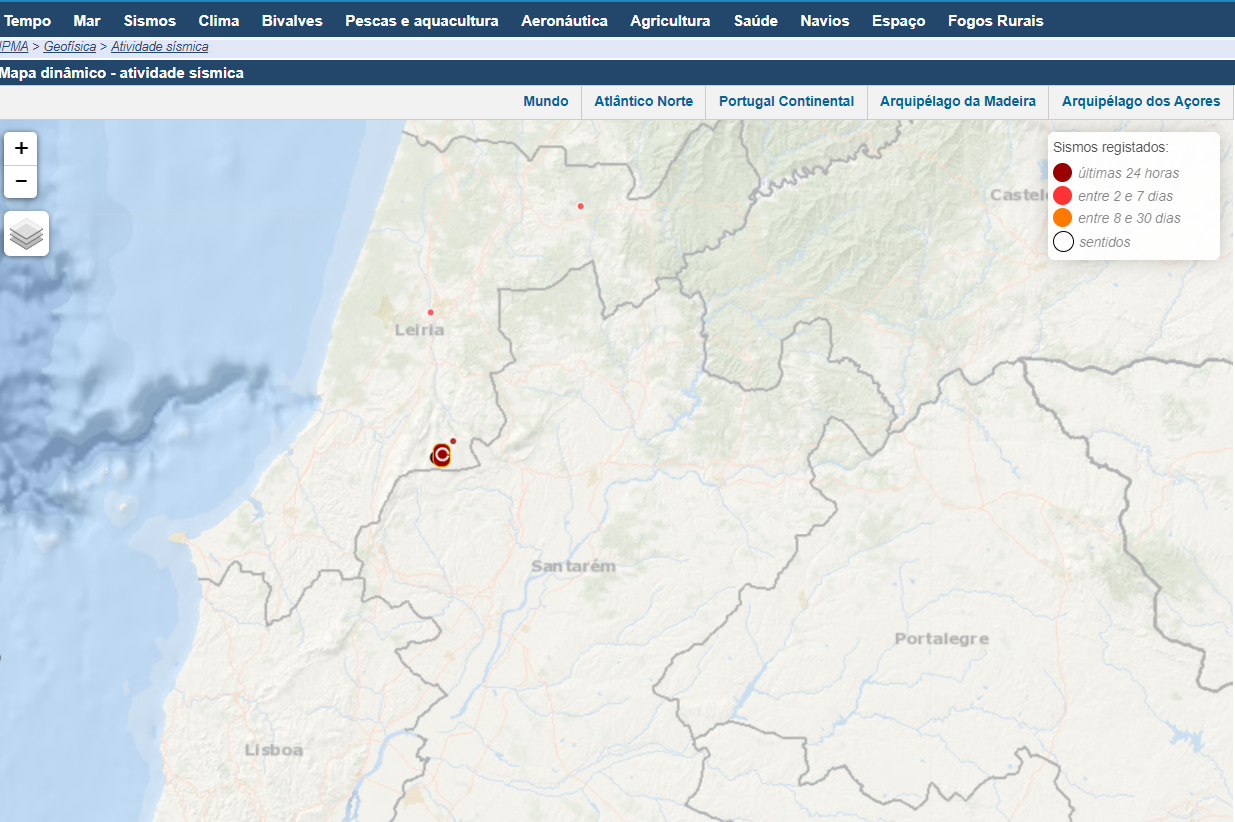Zoom out of the seismic map
This screenshot has height=822, width=1235.
pyautogui.click(x=21, y=182)
